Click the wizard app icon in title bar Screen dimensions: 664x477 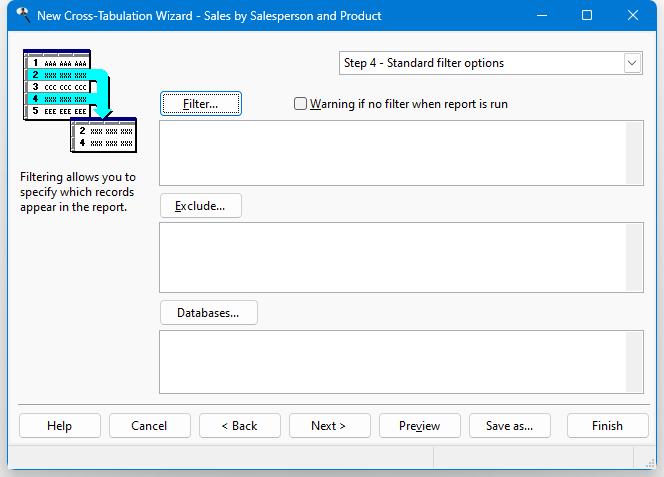[x=23, y=16]
